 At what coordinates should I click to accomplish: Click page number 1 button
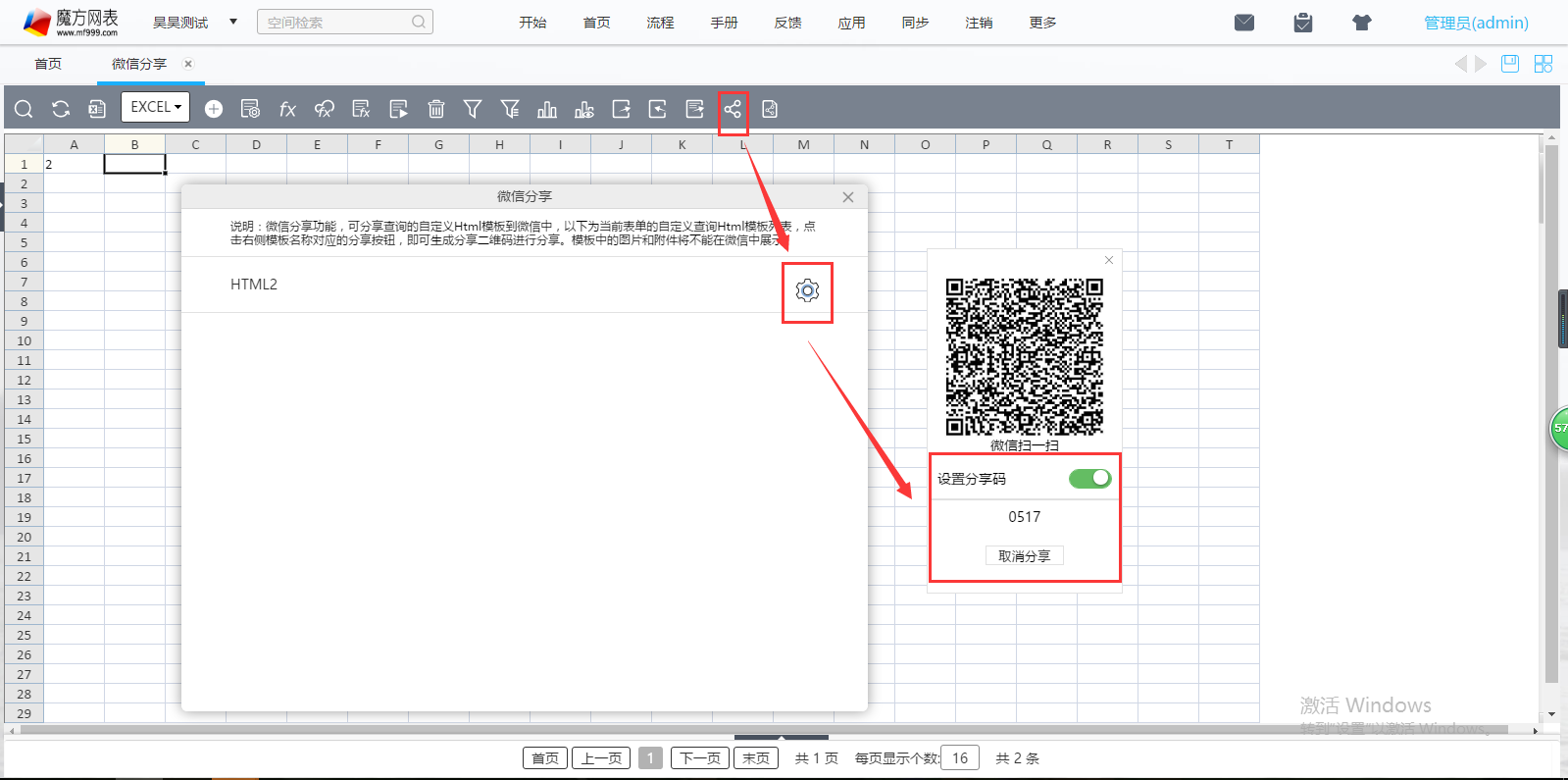[x=650, y=758]
